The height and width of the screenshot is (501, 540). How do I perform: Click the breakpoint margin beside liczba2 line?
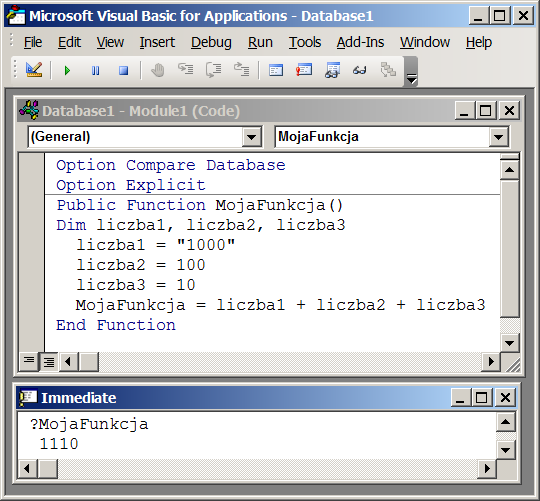(31, 265)
